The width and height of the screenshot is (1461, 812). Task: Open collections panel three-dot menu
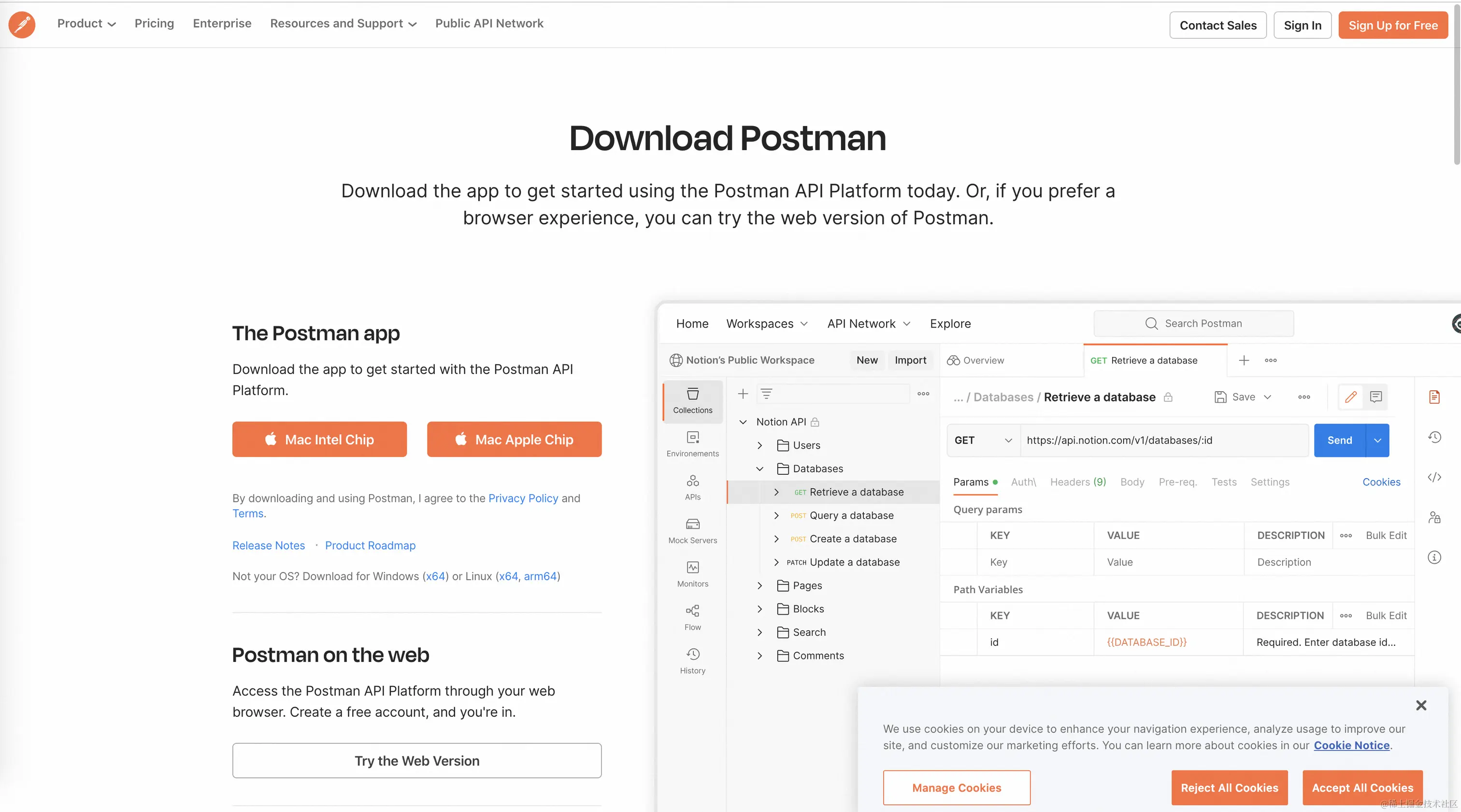tap(923, 394)
